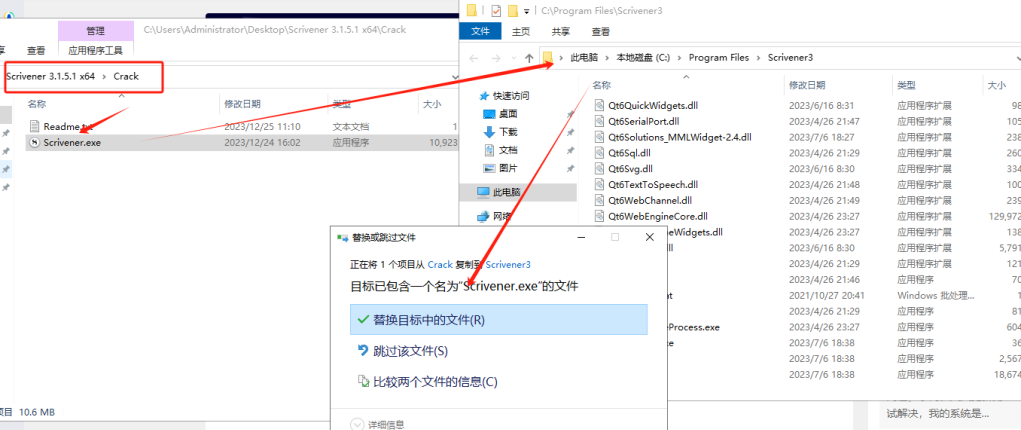
Task: Click the Qt6Sql.dll file icon
Action: click(598, 153)
